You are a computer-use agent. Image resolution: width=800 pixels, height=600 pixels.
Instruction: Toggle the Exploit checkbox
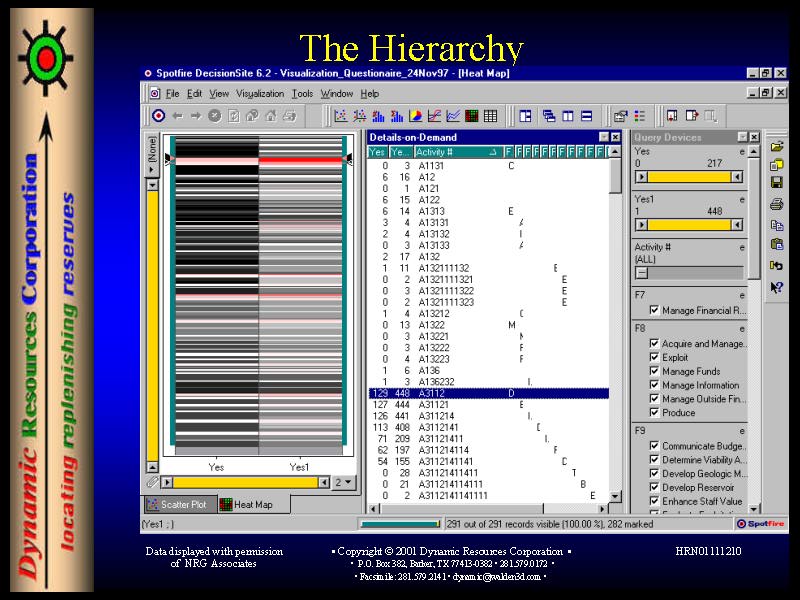(x=654, y=357)
